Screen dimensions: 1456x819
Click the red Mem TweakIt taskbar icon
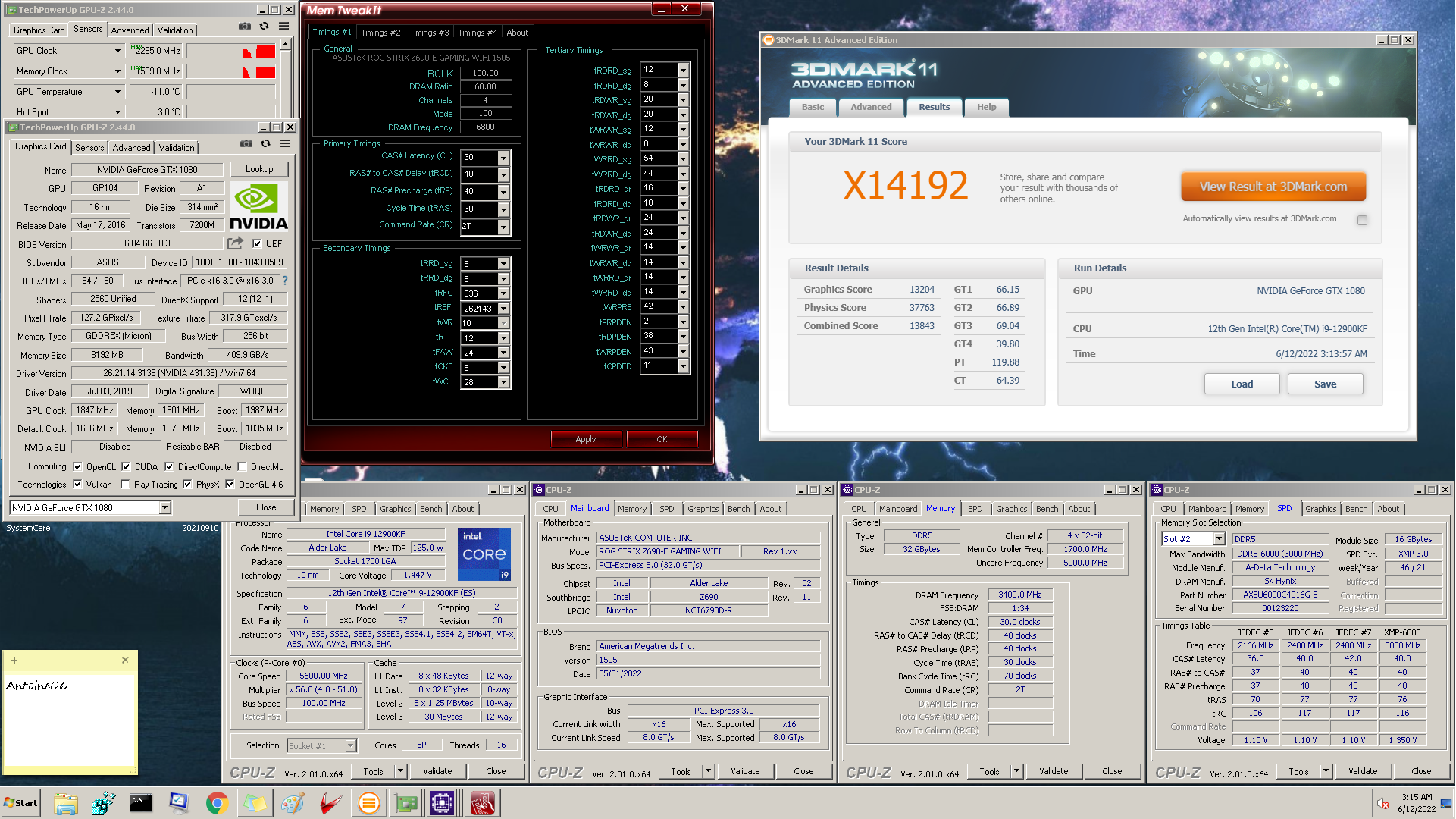482,803
